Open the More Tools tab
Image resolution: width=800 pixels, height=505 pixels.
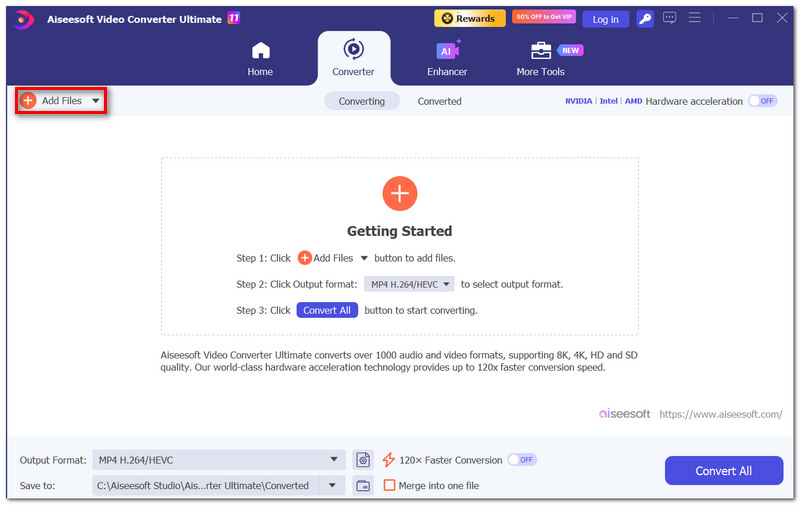[x=540, y=59]
